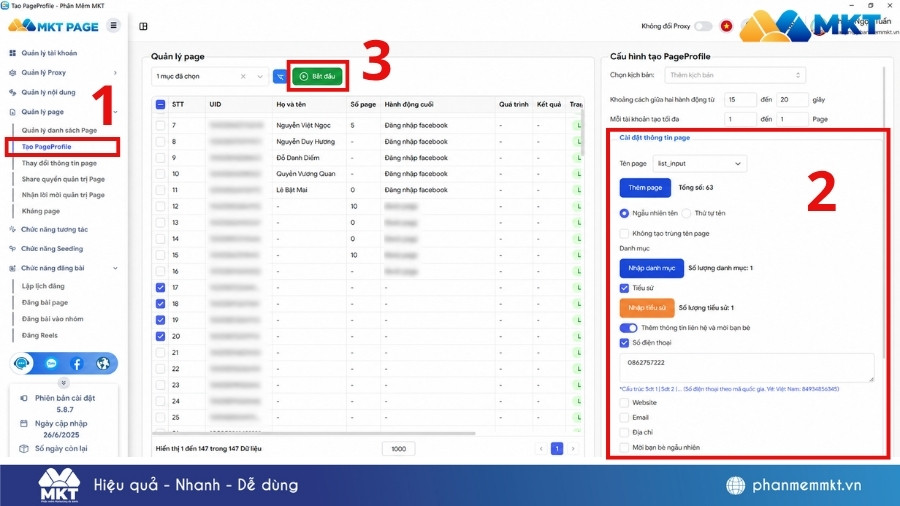Toggle the Không đổi Proxy switch

(703, 26)
